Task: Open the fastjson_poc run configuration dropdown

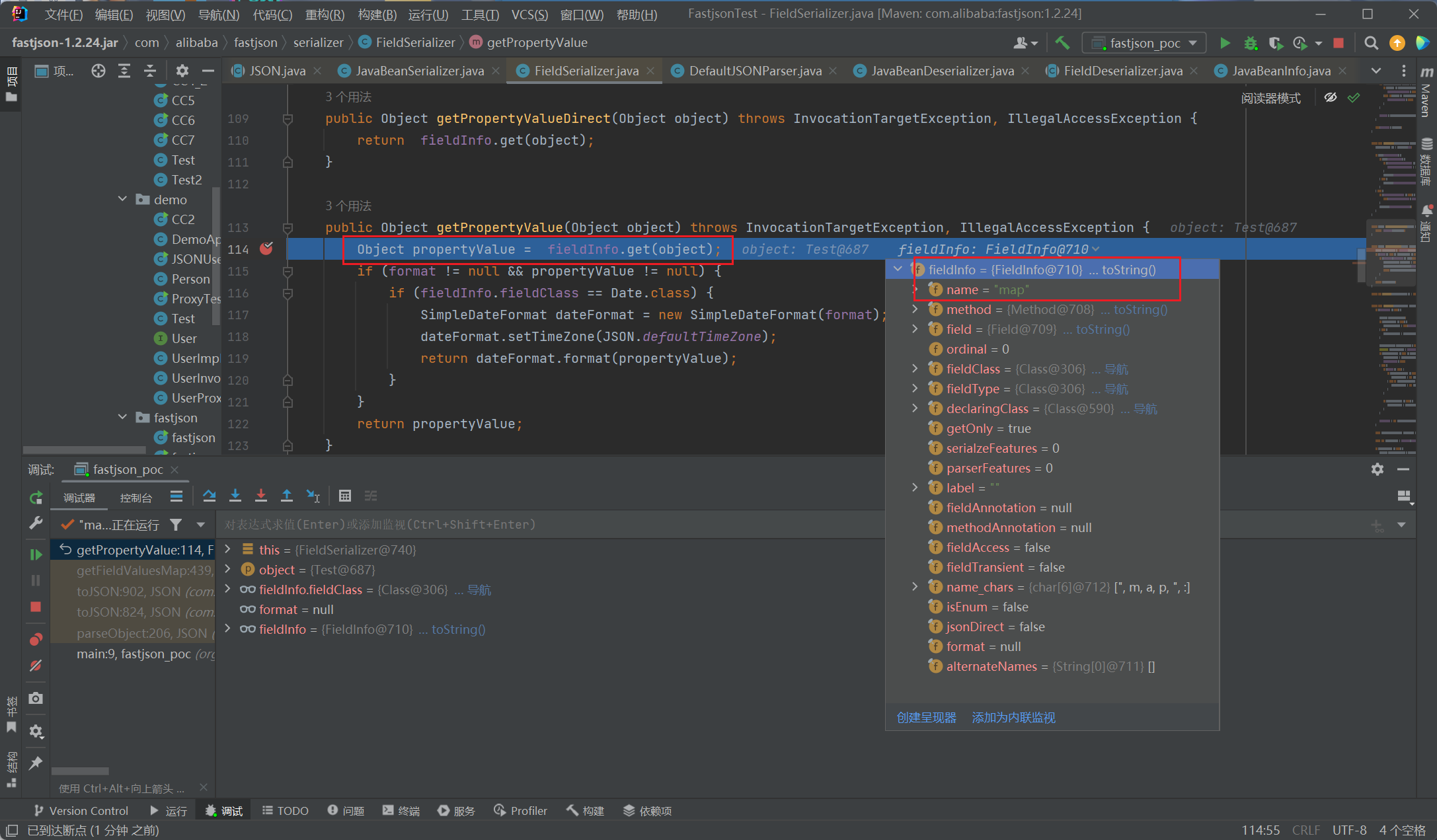Action: tap(1145, 43)
